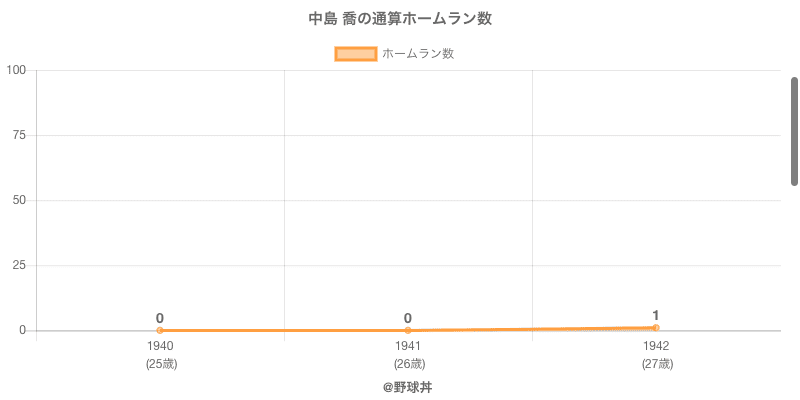Toggle the ホームラン数 legend label
The height and width of the screenshot is (400, 800).
(x=418, y=54)
